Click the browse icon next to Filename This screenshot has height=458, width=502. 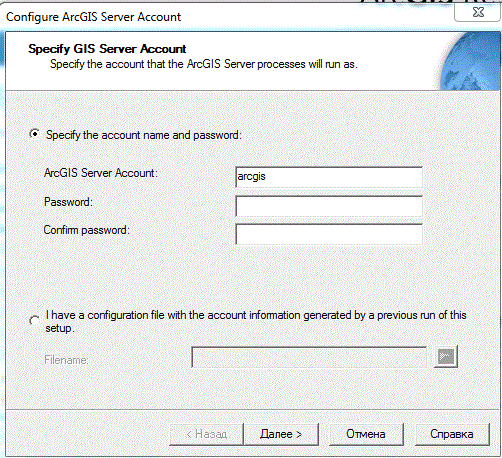[x=446, y=357]
